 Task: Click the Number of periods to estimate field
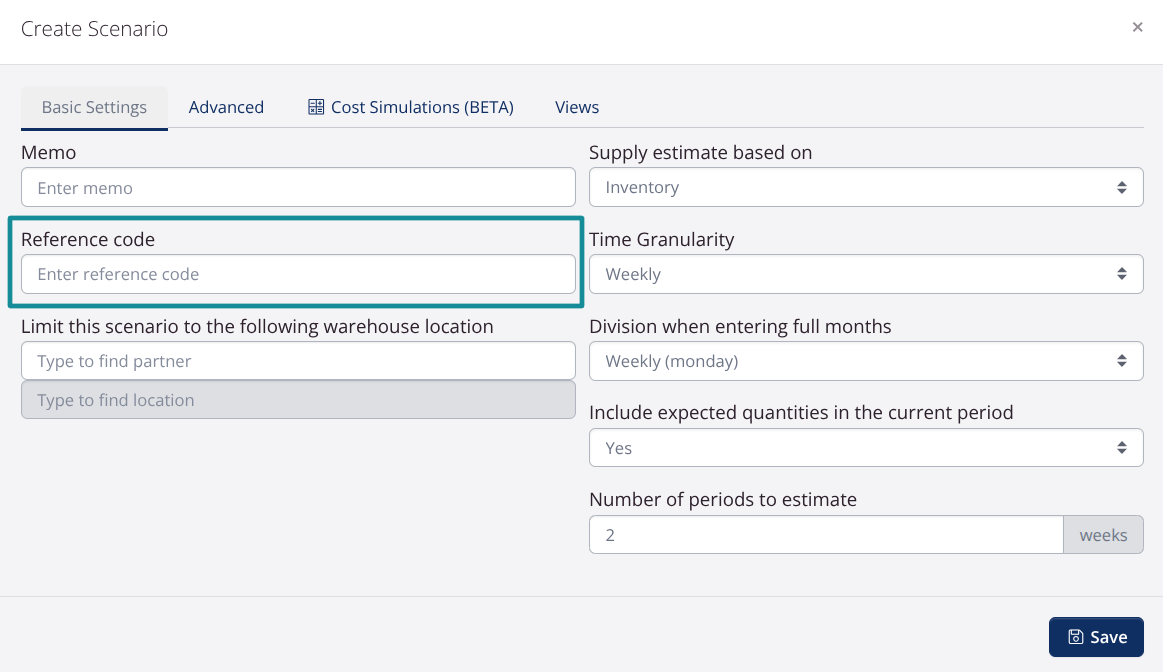tap(825, 535)
